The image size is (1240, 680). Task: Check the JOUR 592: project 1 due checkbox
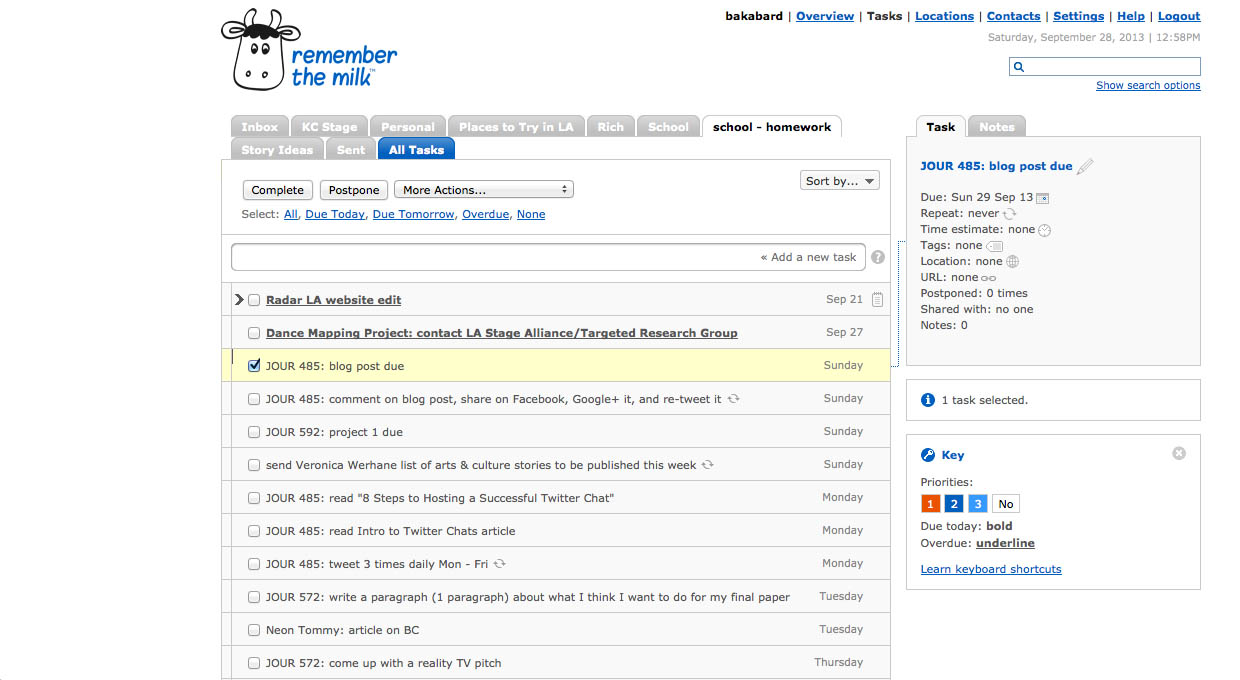tap(254, 432)
